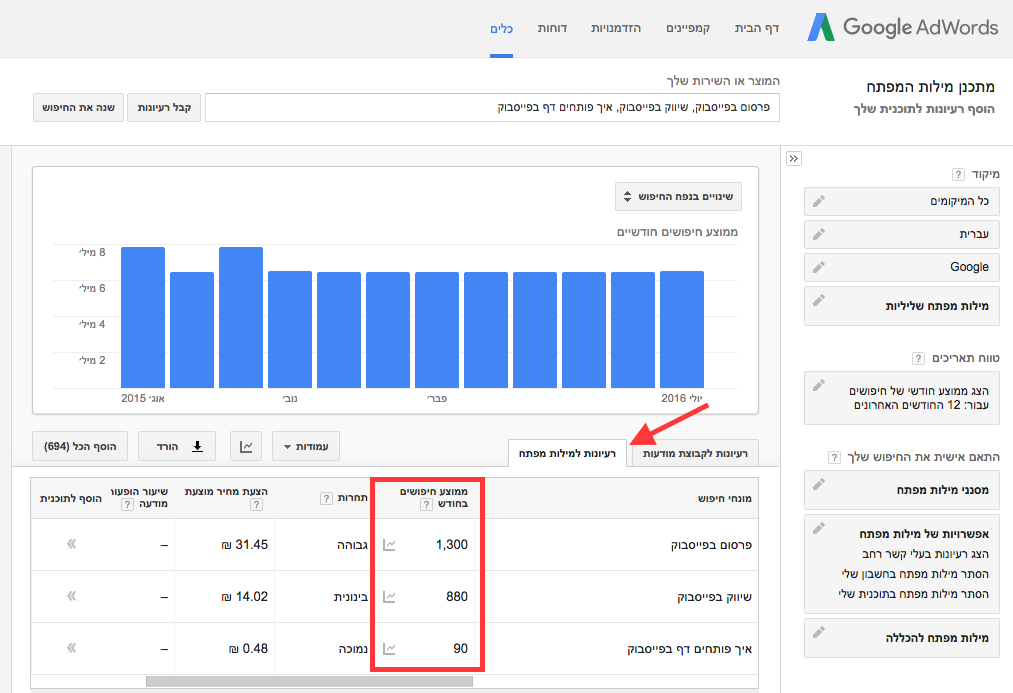Select the רעיונות למילות מפתח tab
Image resolution: width=1013 pixels, height=693 pixels.
tap(567, 453)
